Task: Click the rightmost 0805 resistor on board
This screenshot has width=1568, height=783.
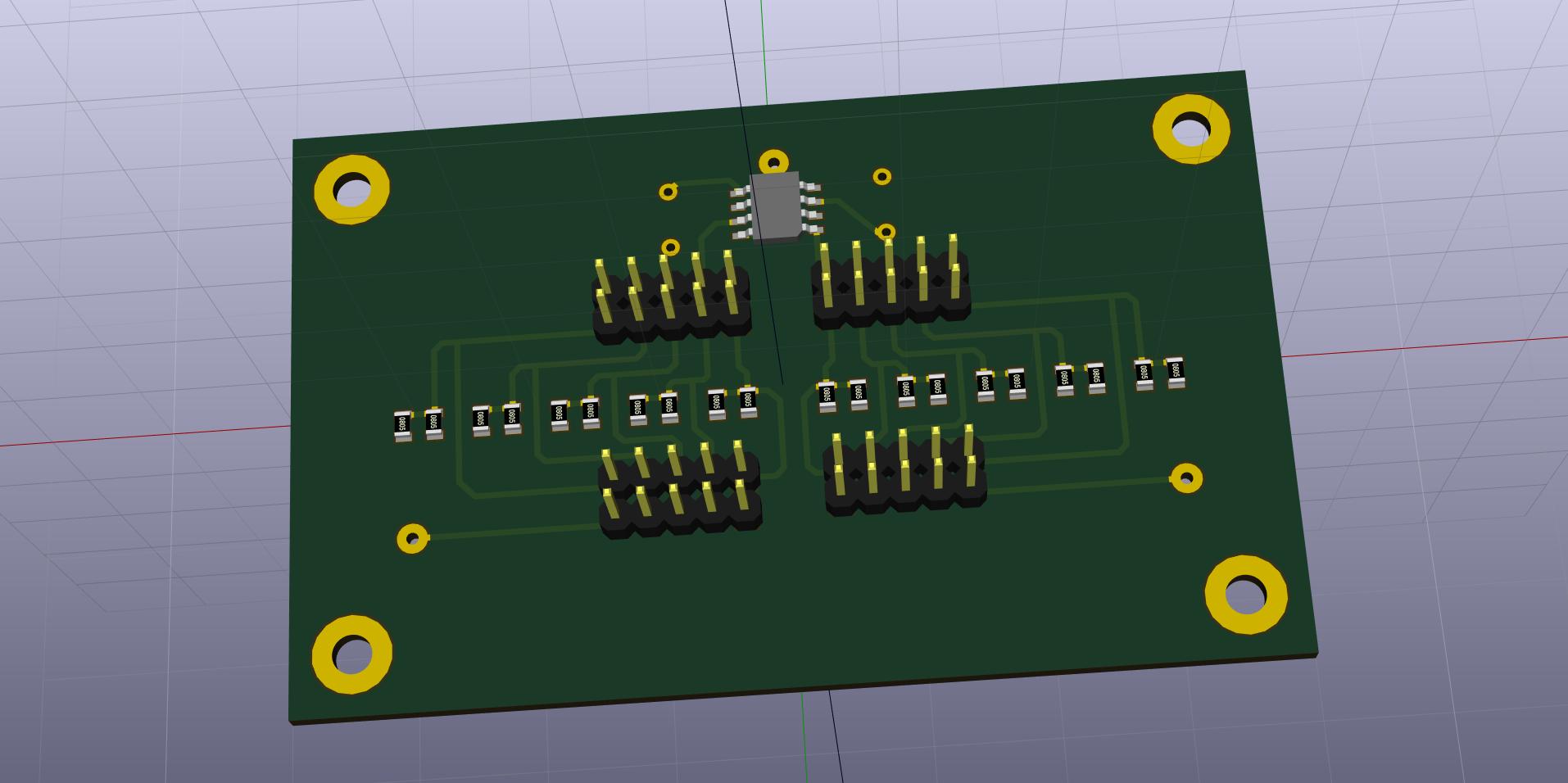Action: coord(1175,372)
